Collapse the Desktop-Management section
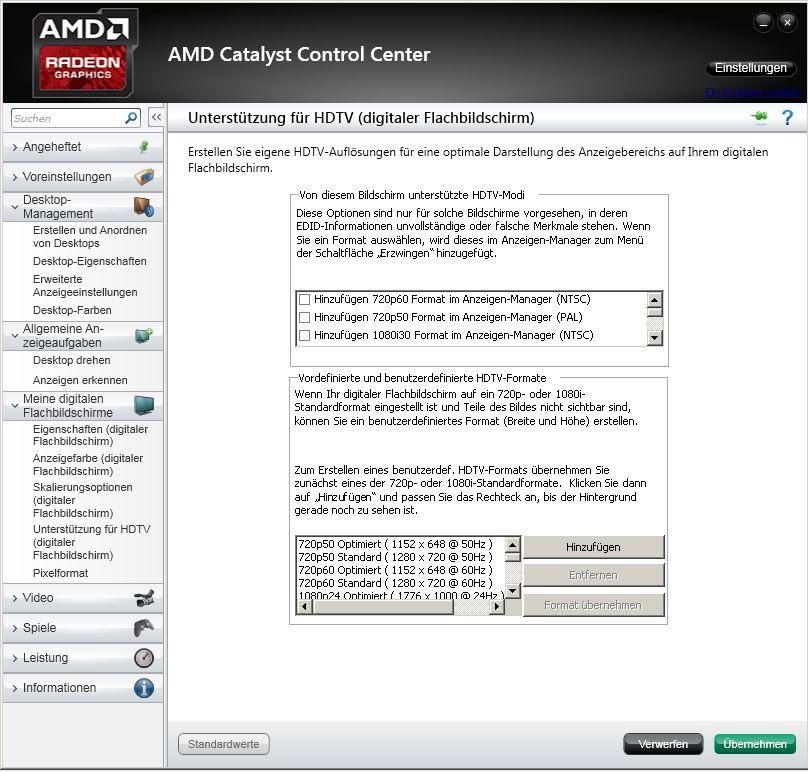808x772 pixels. [x=15, y=207]
